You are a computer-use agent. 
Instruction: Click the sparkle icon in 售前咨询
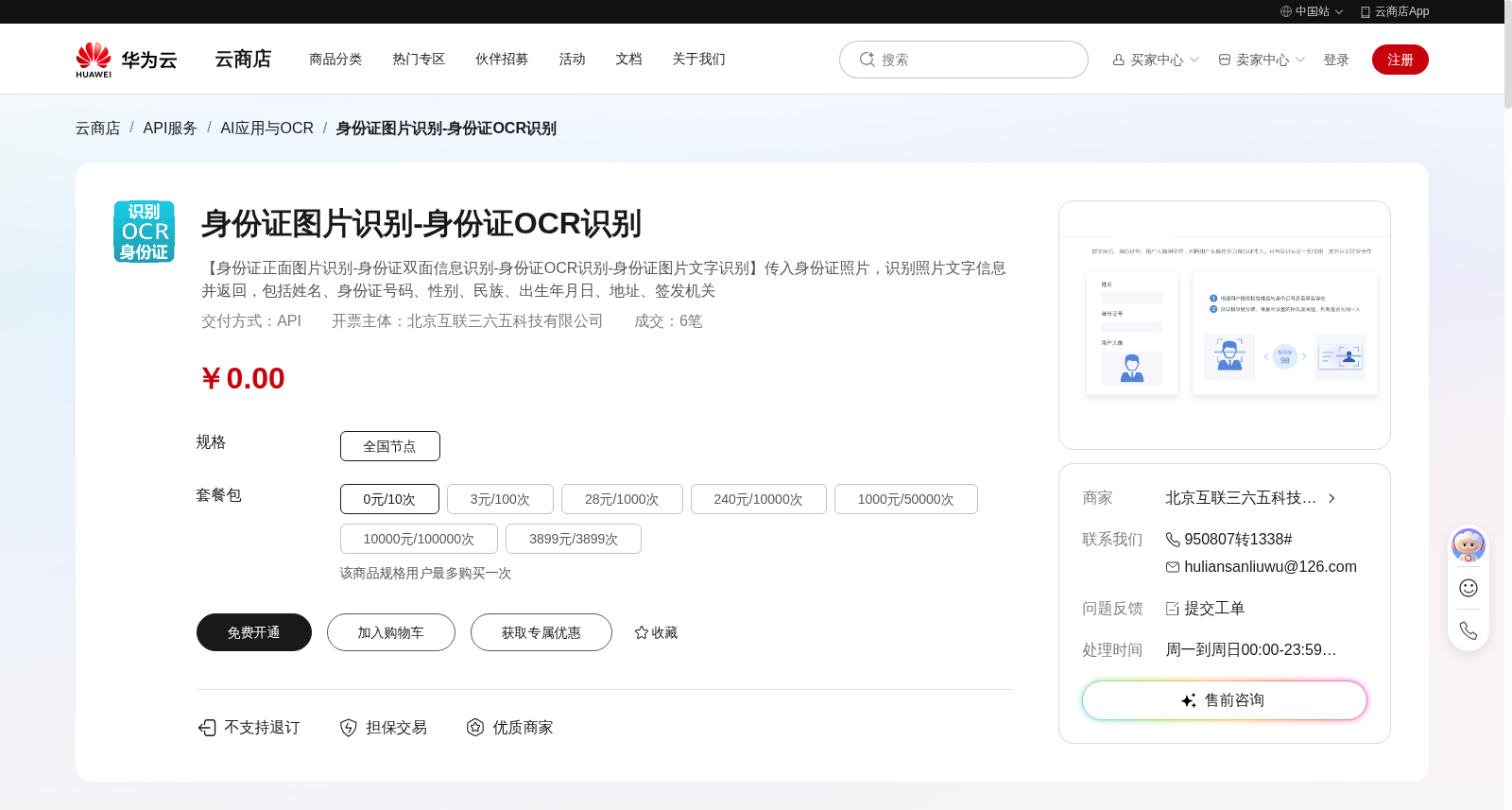(x=1189, y=700)
